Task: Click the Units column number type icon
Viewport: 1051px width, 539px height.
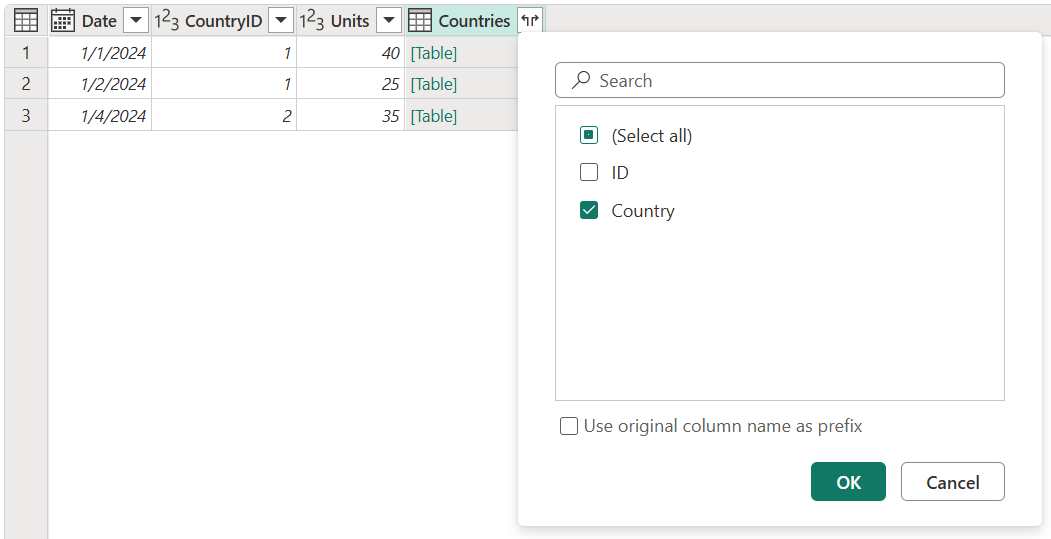Action: (x=312, y=21)
